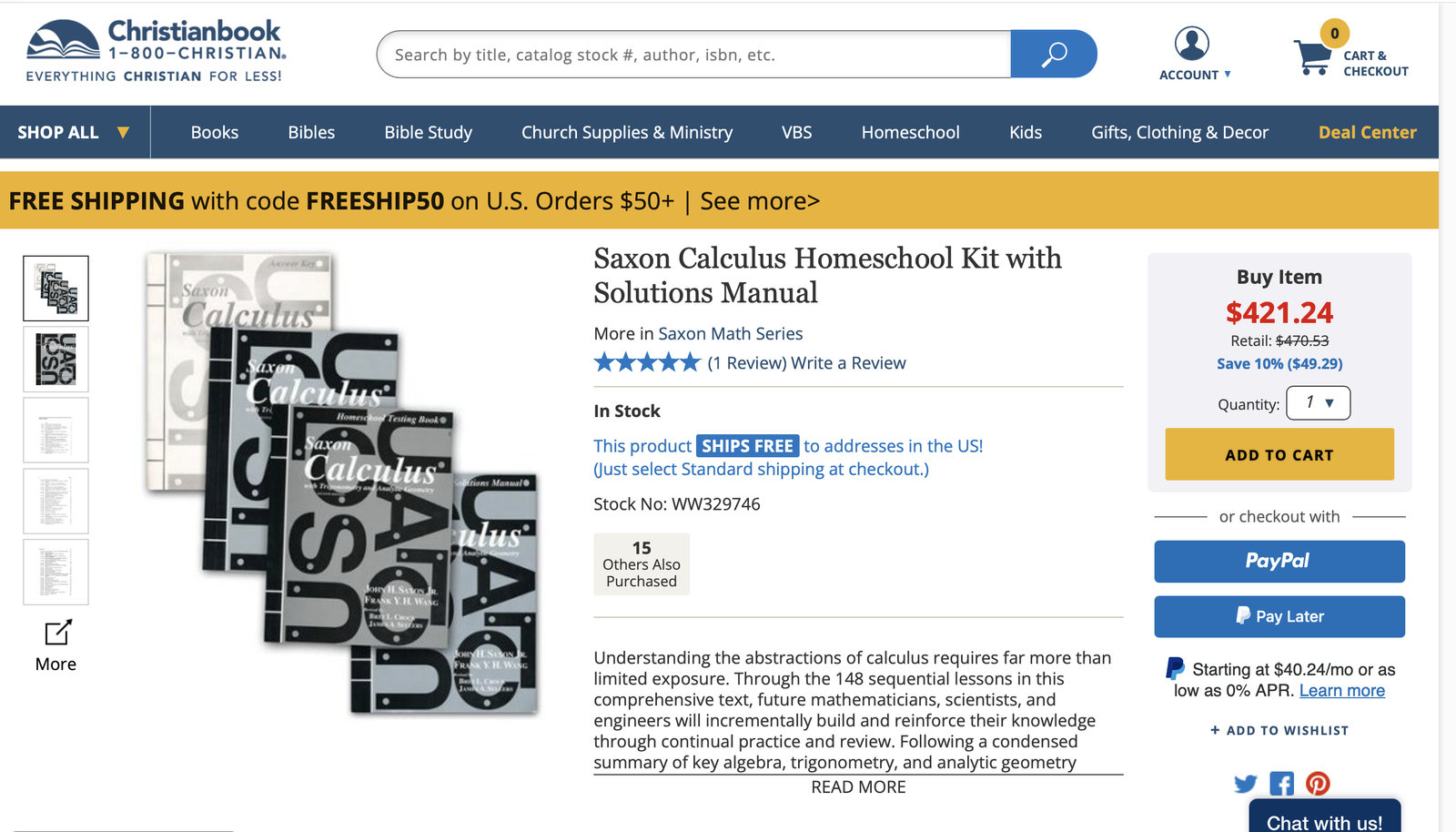This screenshot has width=1456, height=832.
Task: Expand READ MORE product description
Action: point(858,787)
